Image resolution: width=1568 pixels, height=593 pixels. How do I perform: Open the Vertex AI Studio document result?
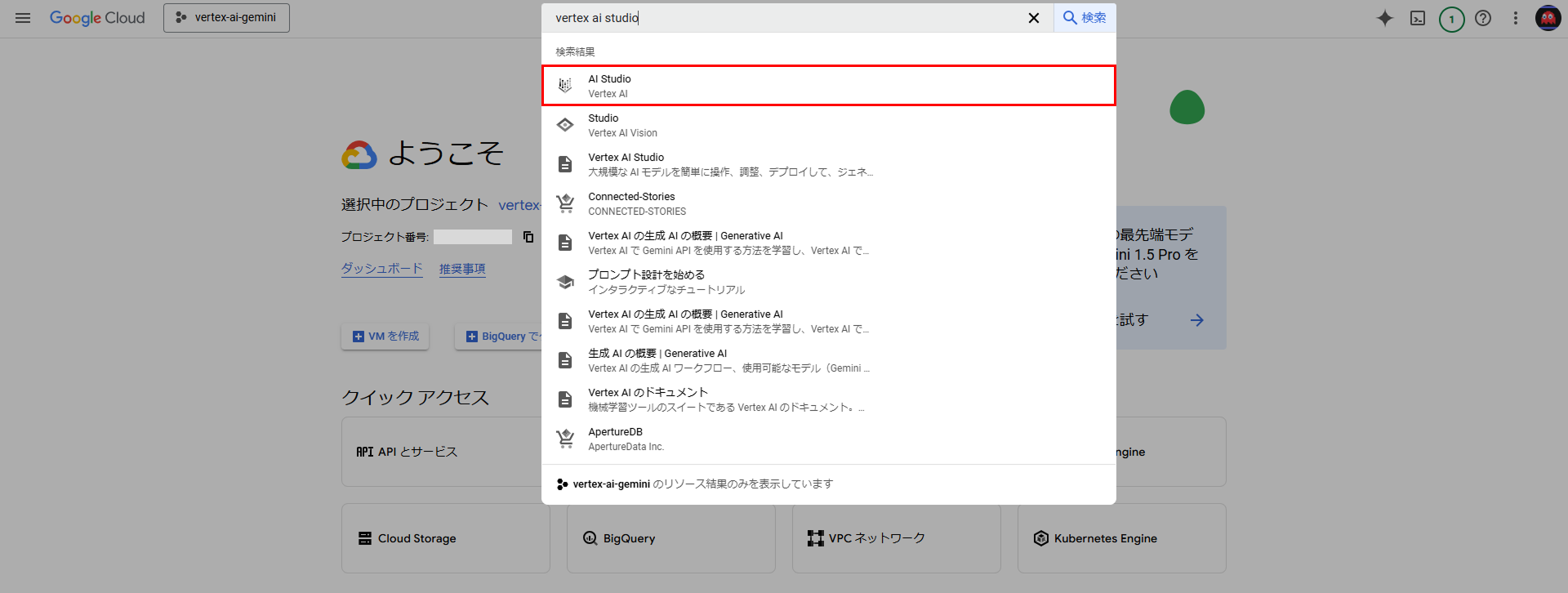point(829,164)
